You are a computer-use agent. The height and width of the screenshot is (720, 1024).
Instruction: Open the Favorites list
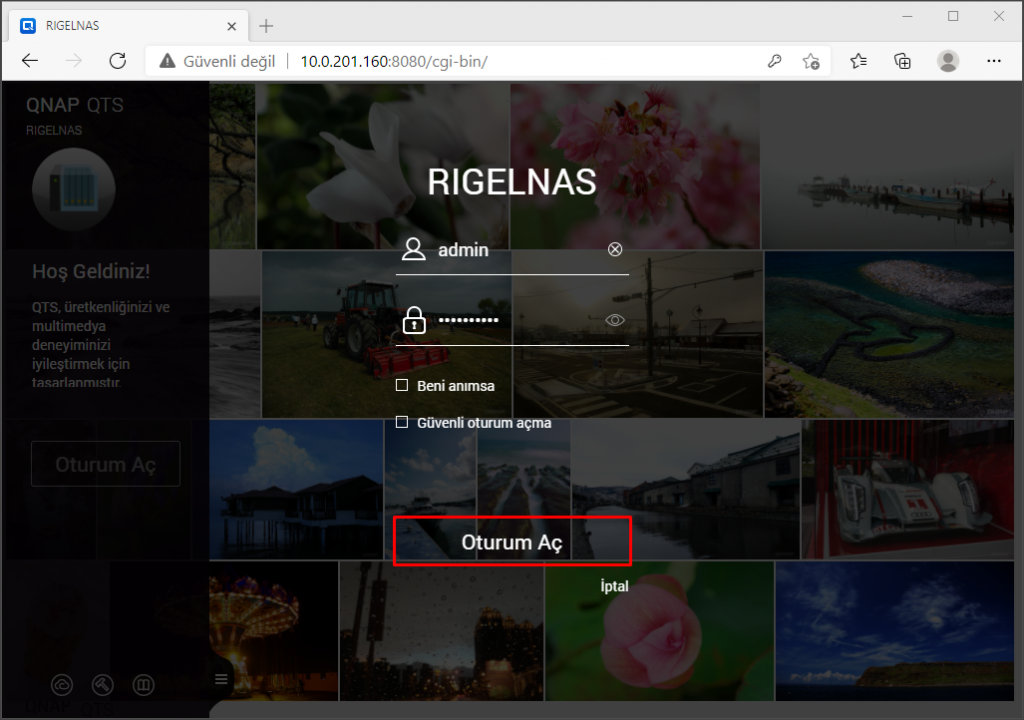click(x=858, y=61)
